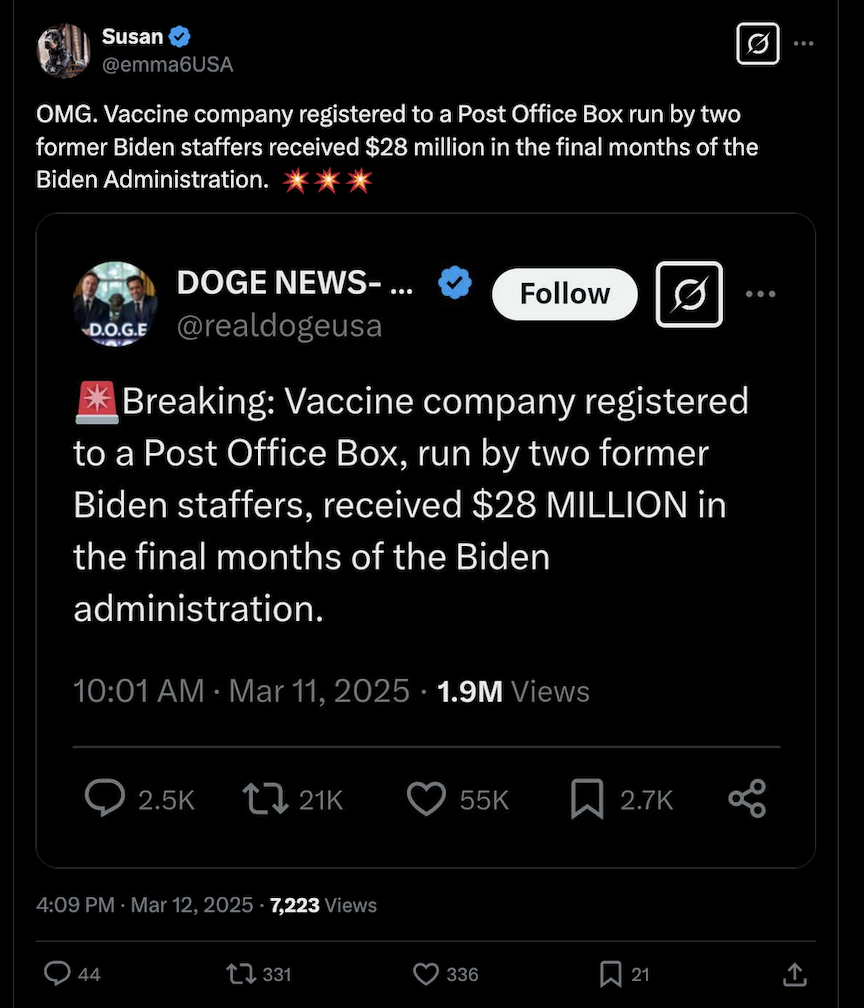
Task: Repost the quoted post with 21K reposts
Action: [264, 798]
